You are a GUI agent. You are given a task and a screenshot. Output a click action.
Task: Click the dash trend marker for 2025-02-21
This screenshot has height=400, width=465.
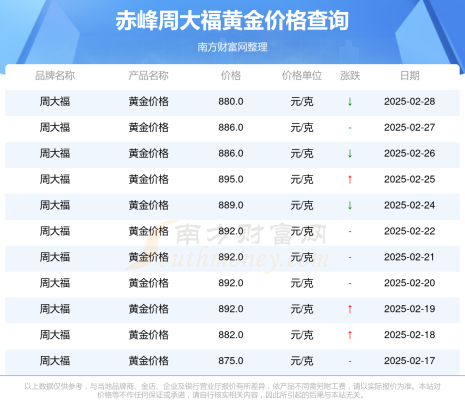tap(350, 257)
